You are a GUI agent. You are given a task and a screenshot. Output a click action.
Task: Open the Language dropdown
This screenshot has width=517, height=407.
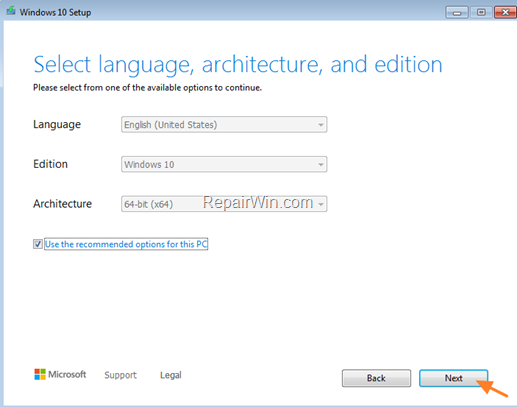click(x=224, y=124)
